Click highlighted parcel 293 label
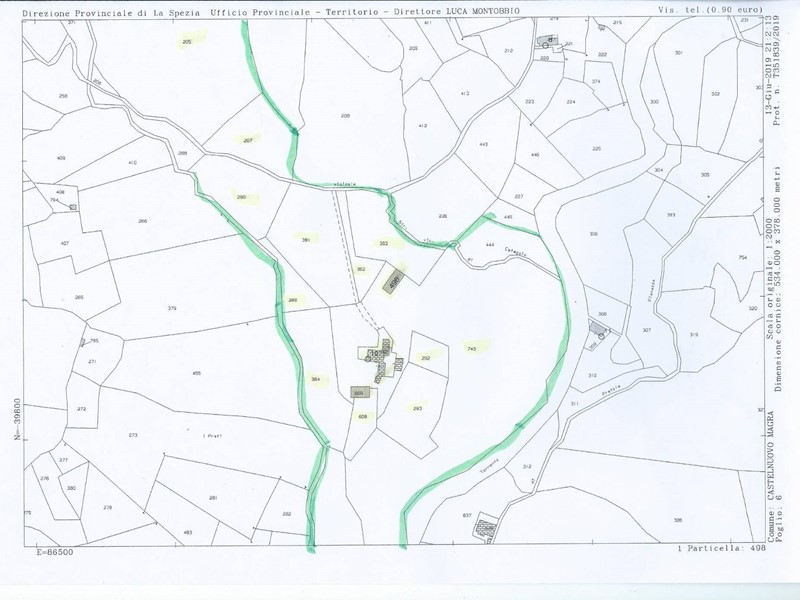800x600 pixels. coord(417,408)
